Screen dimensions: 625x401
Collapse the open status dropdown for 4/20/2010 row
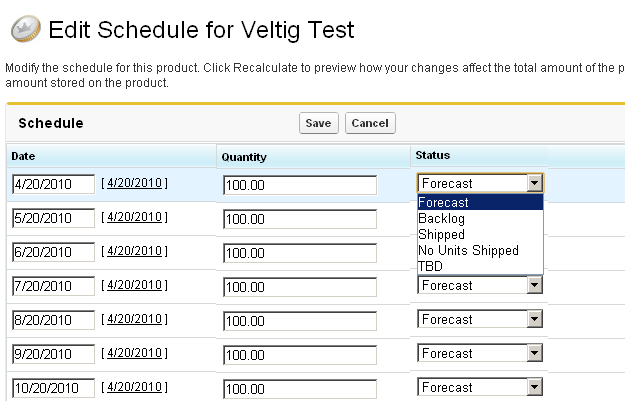click(535, 183)
